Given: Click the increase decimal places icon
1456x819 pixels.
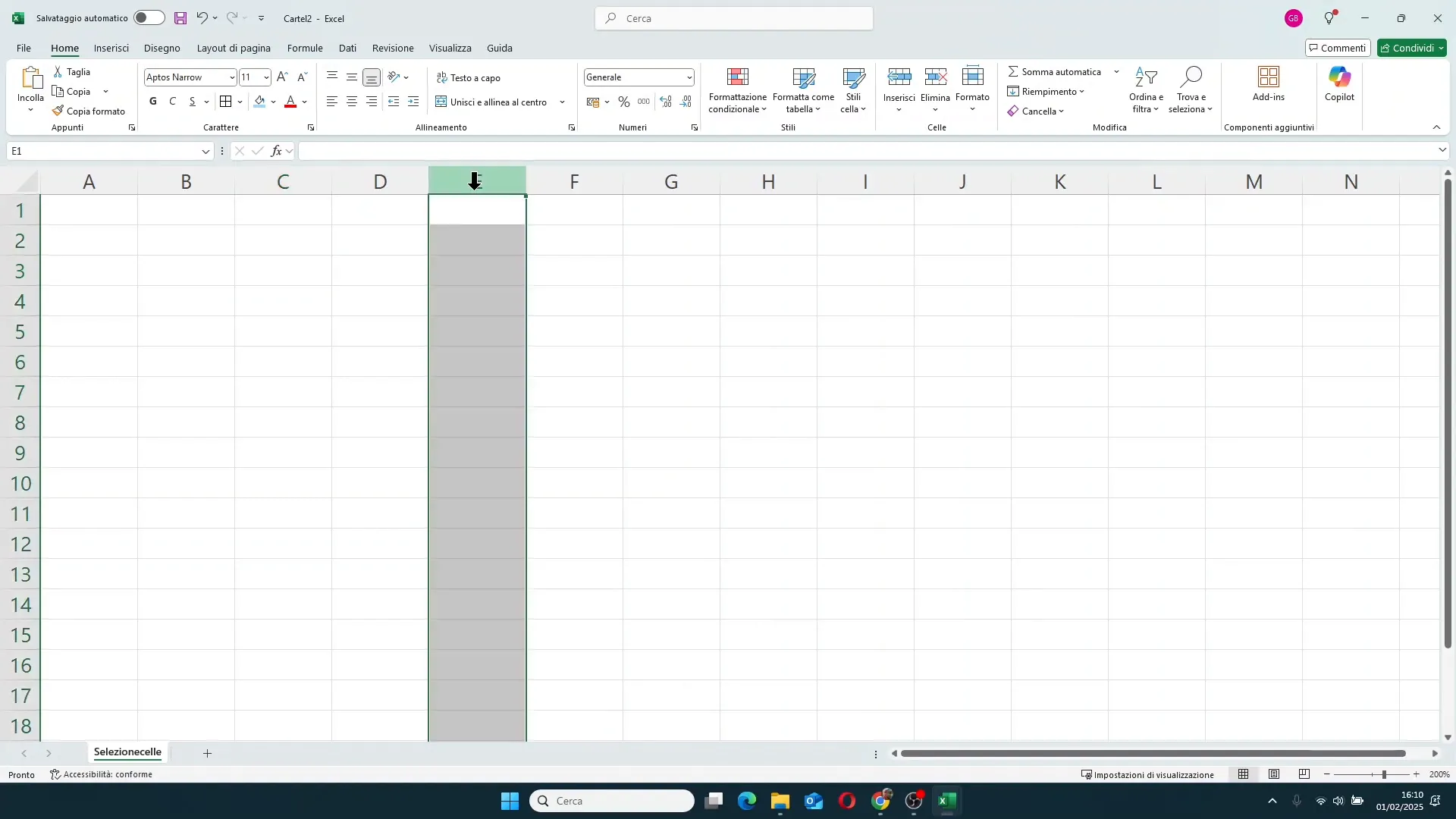Looking at the screenshot, I should tap(666, 102).
